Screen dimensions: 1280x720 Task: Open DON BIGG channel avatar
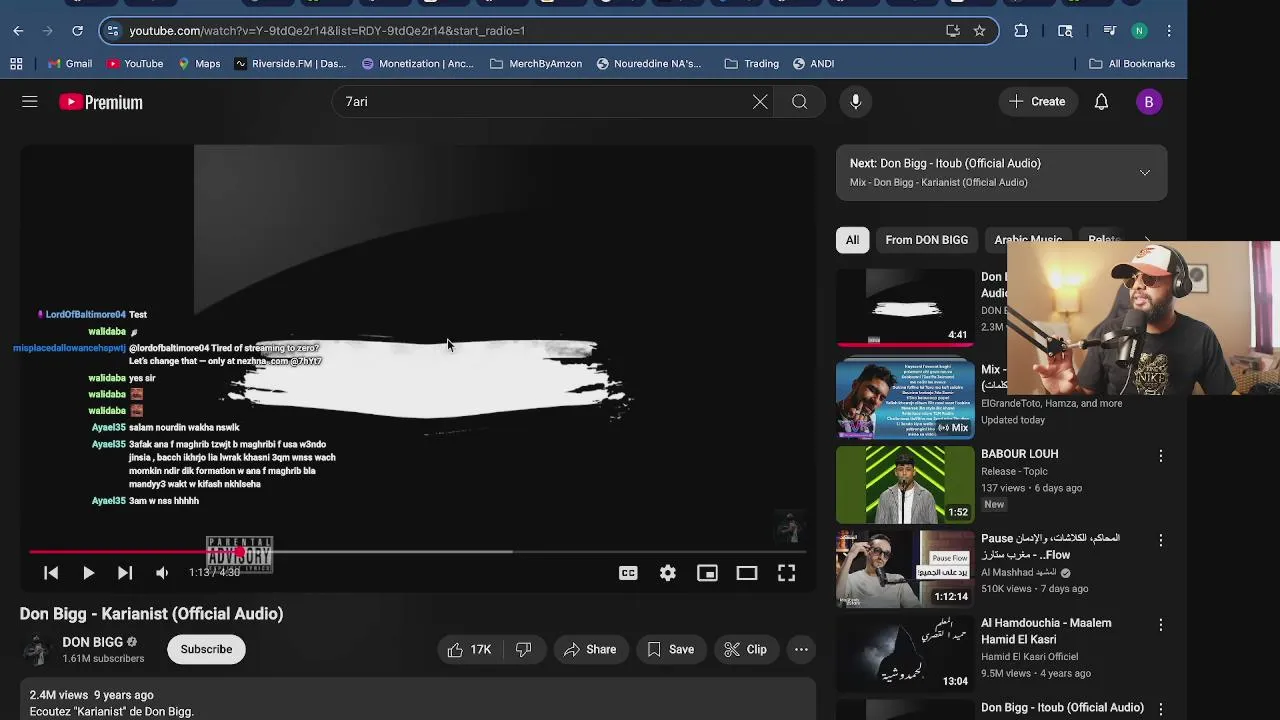[x=37, y=650]
